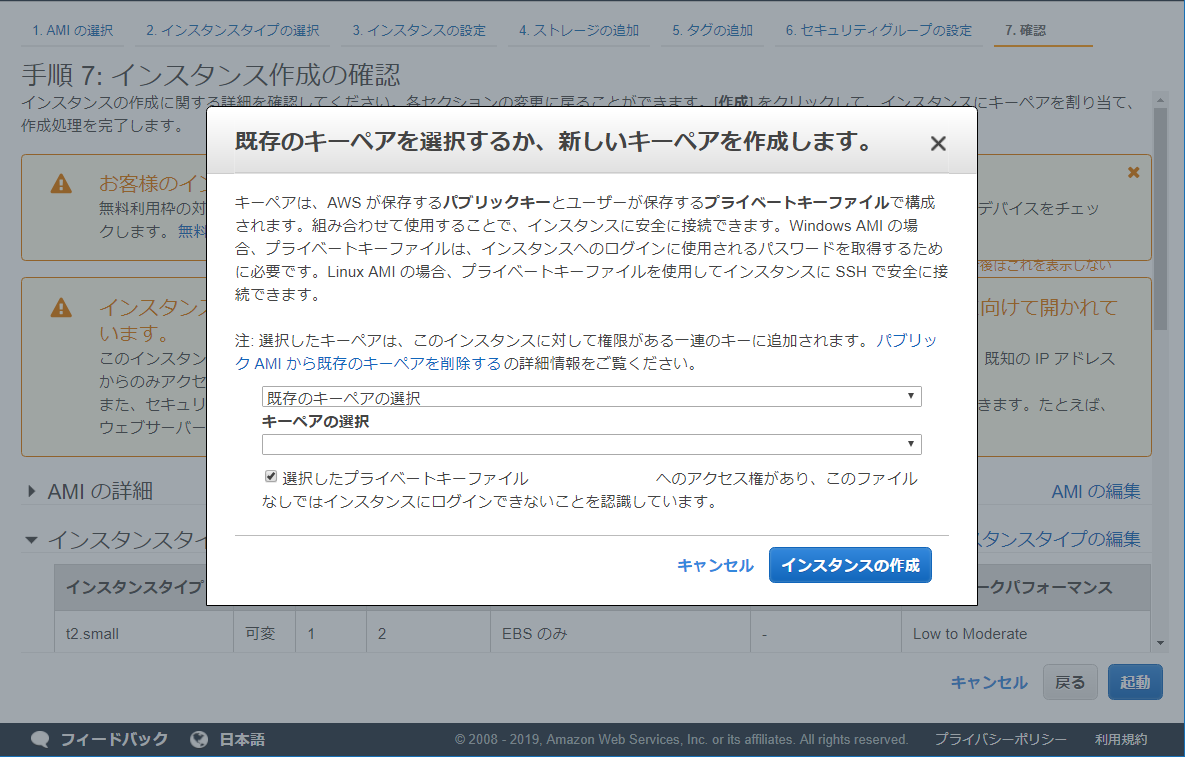1185x757 pixels.
Task: Click the globe icon beside 日本語
Action: 198,740
